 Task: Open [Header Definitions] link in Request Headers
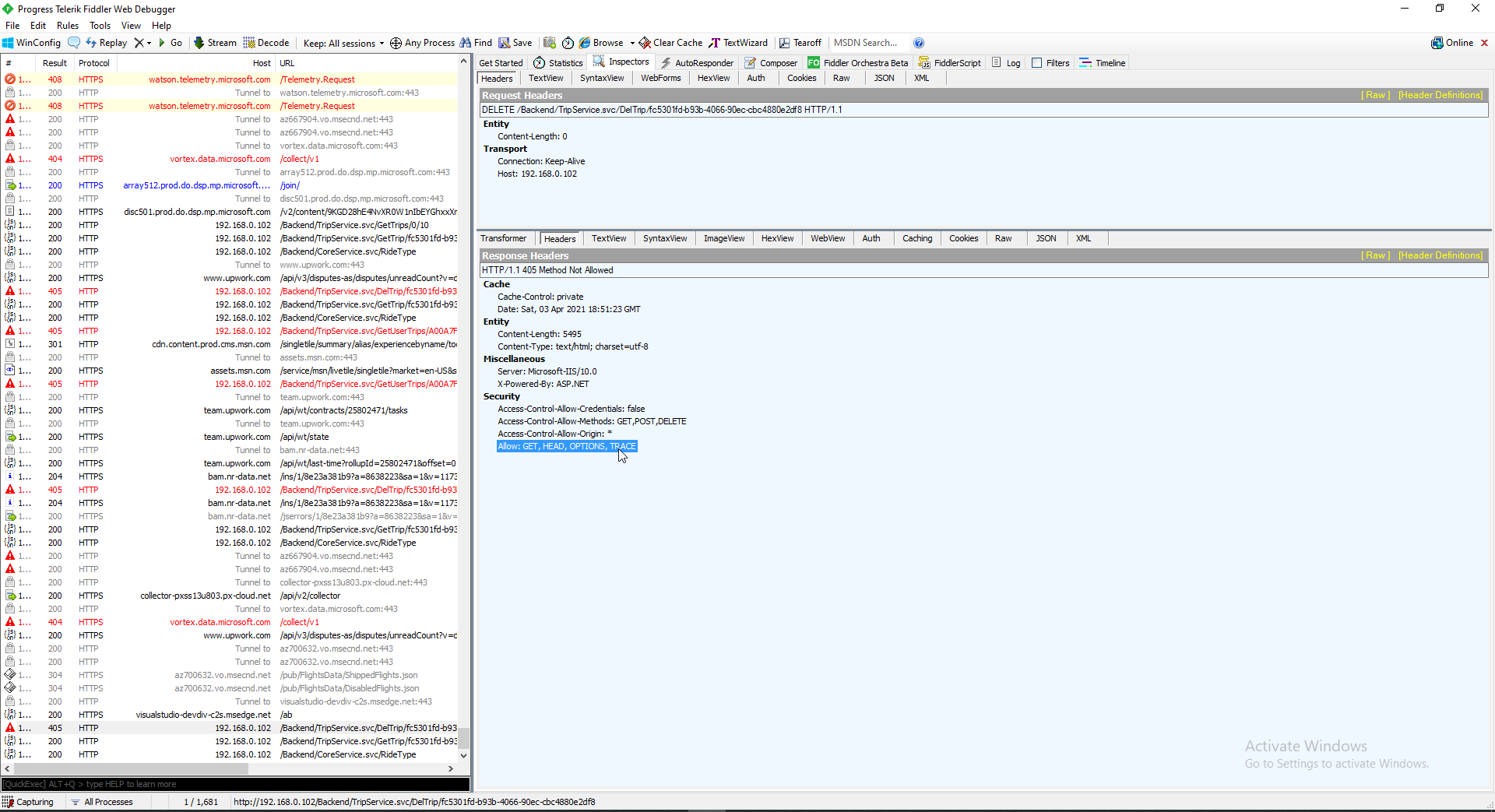coord(1440,95)
